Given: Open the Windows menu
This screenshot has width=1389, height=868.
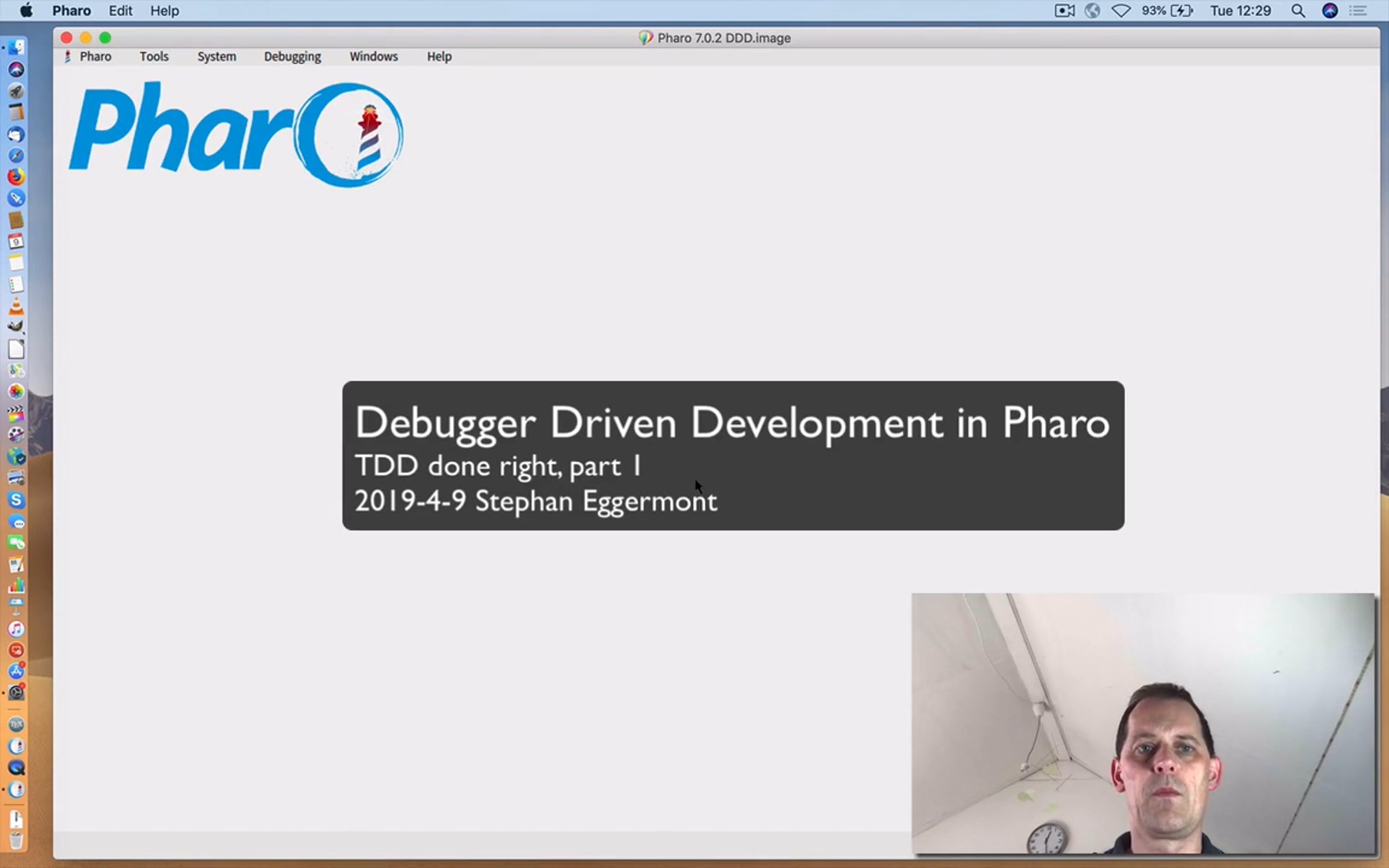Looking at the screenshot, I should click(x=374, y=56).
